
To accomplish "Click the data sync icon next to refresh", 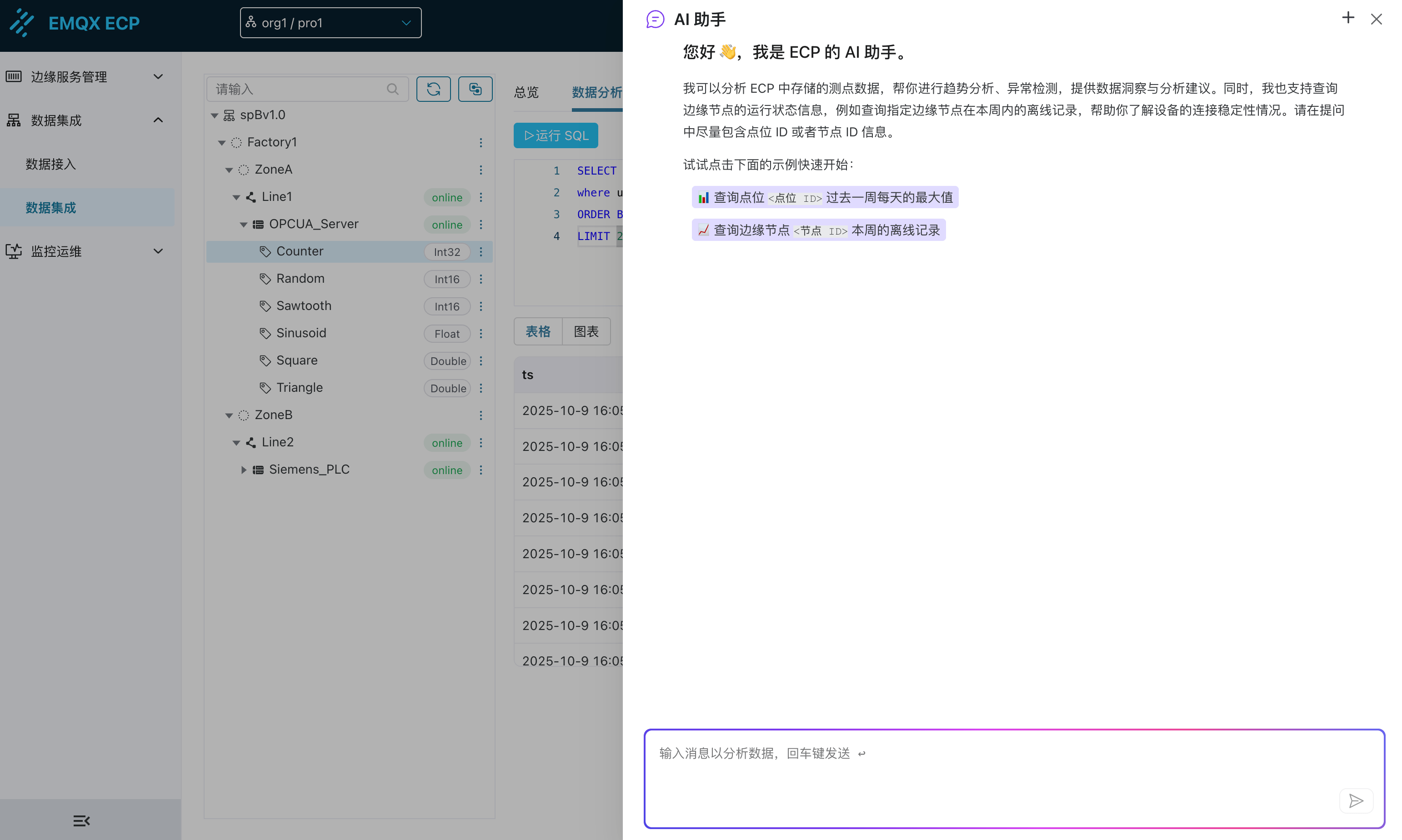I will (475, 89).
